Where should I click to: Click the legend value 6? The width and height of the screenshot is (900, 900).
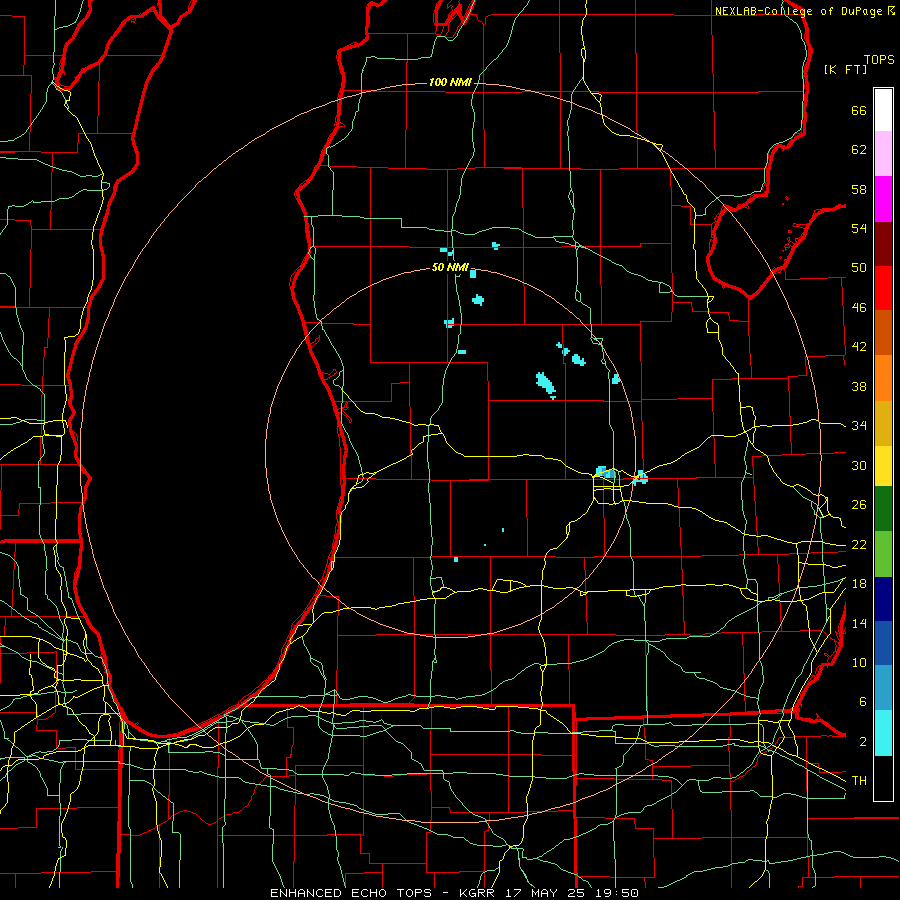pos(862,702)
